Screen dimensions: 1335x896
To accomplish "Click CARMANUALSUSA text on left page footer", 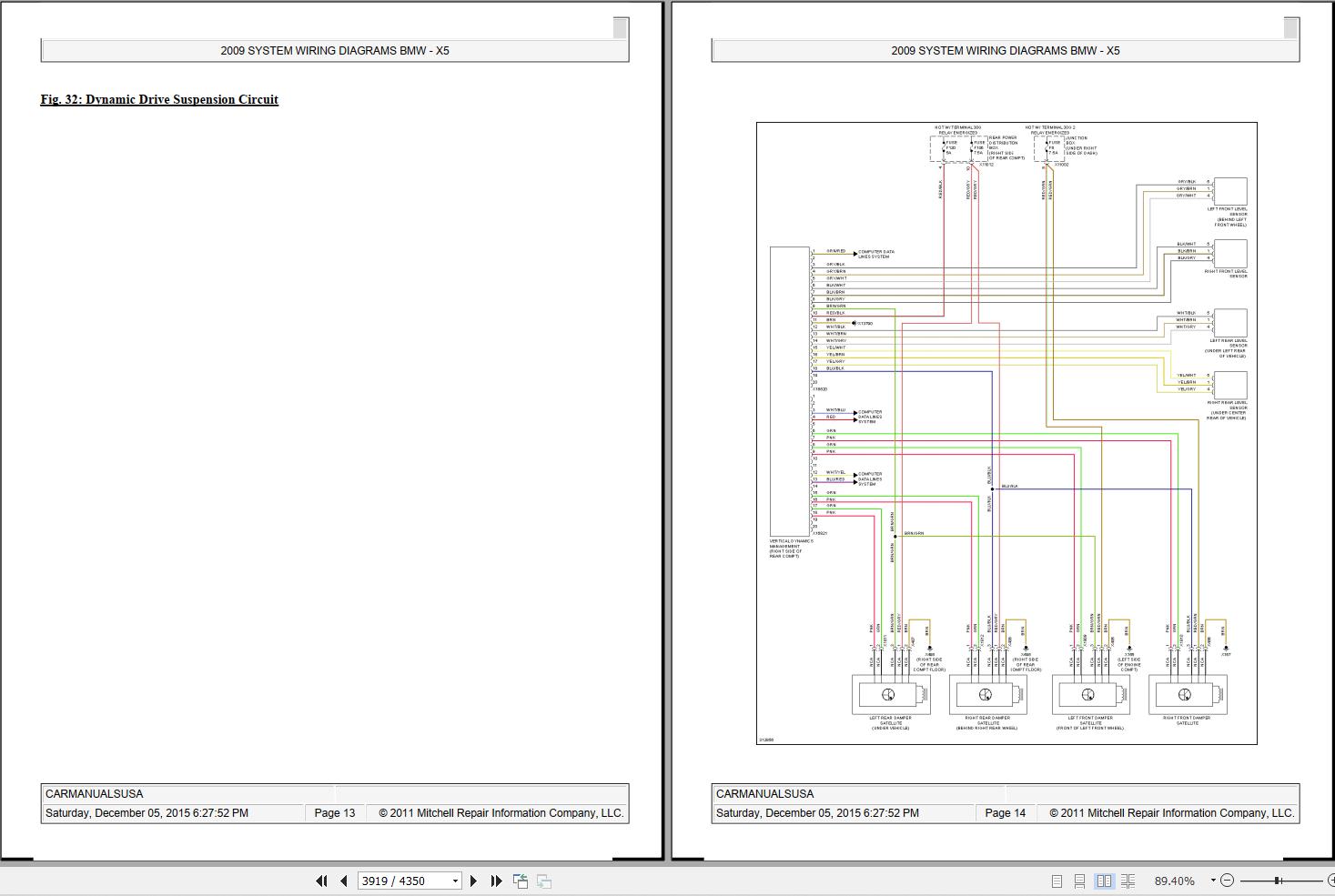I will [x=95, y=794].
